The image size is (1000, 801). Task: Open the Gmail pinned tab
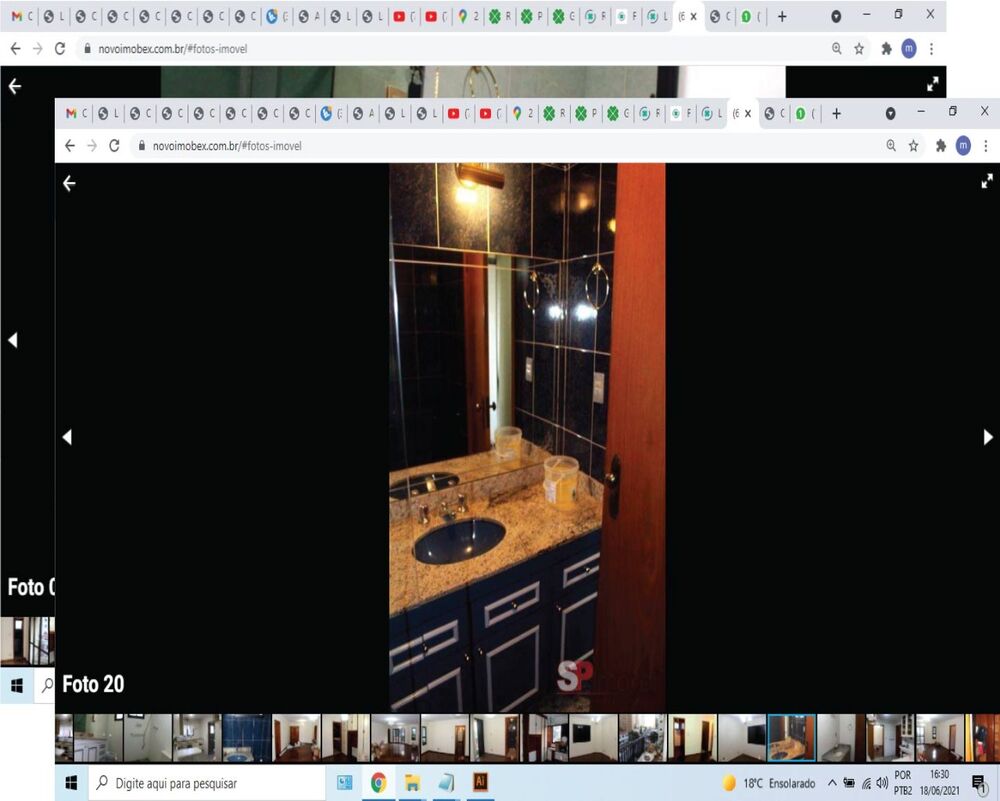[x=70, y=112]
